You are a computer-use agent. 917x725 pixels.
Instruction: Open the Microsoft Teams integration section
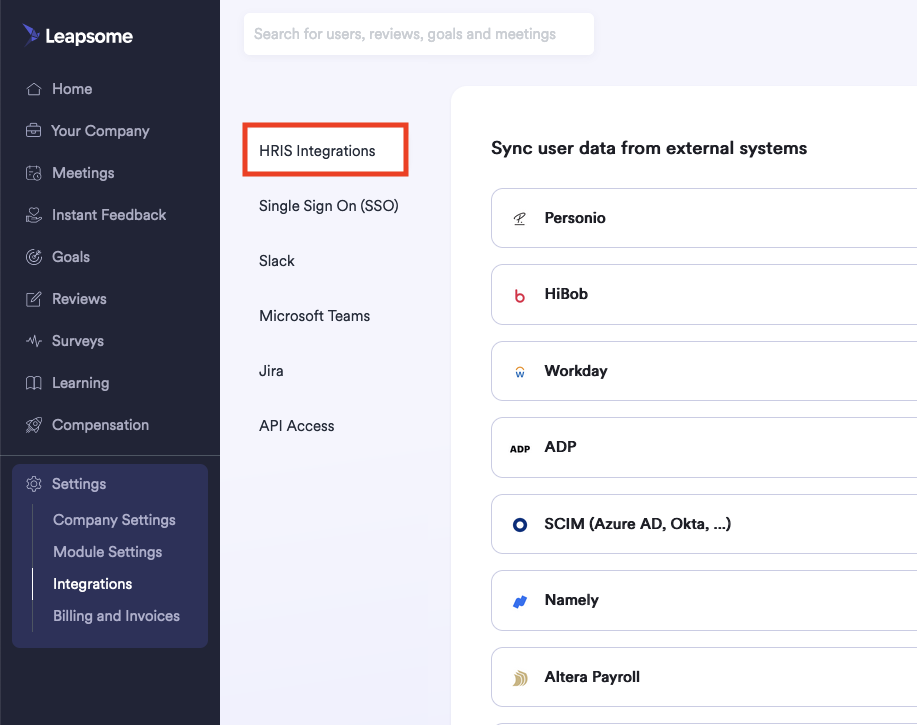click(314, 315)
